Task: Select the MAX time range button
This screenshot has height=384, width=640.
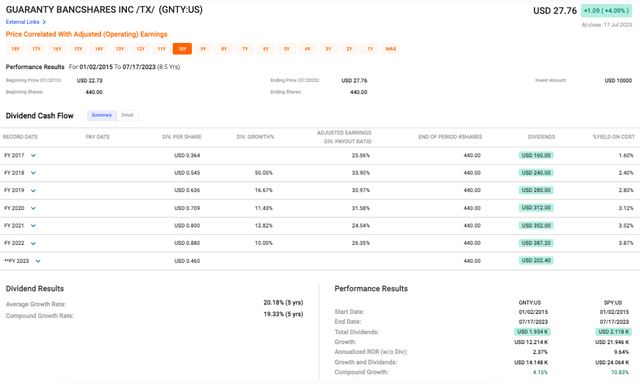Action: (391, 49)
